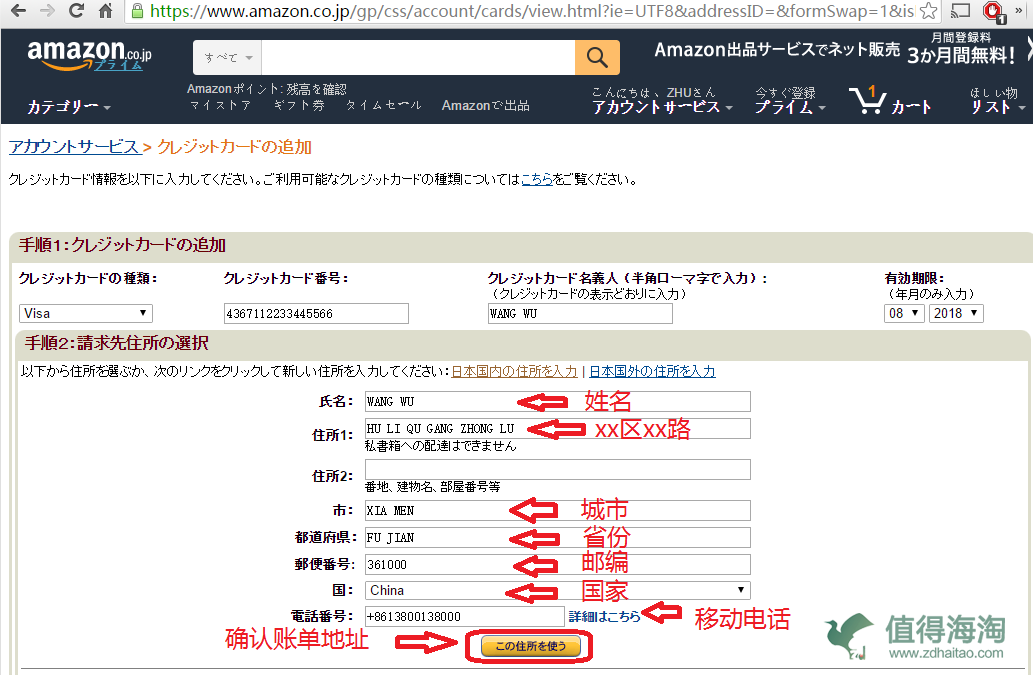Expand the カテゴリー menu
This screenshot has width=1033, height=675.
pyautogui.click(x=69, y=106)
